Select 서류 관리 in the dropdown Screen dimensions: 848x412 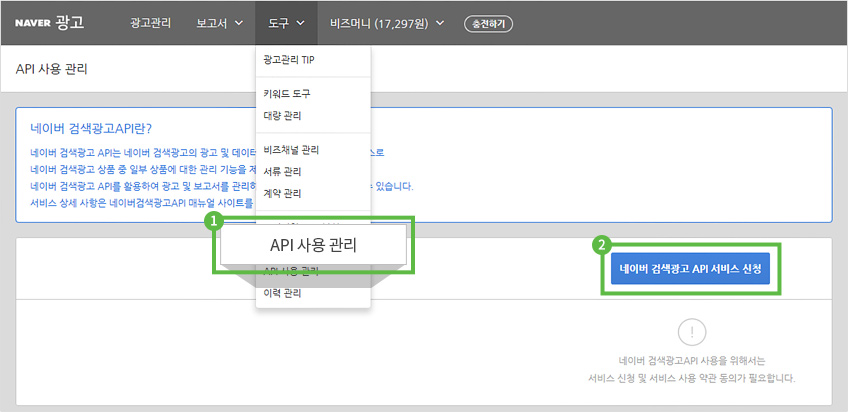[282, 171]
